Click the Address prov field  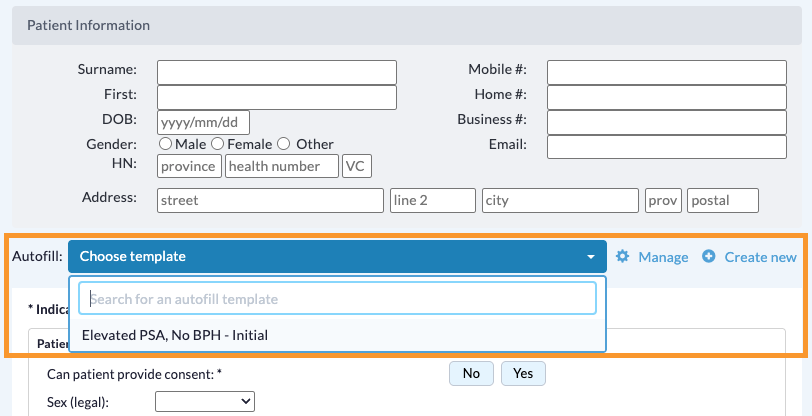click(x=663, y=200)
